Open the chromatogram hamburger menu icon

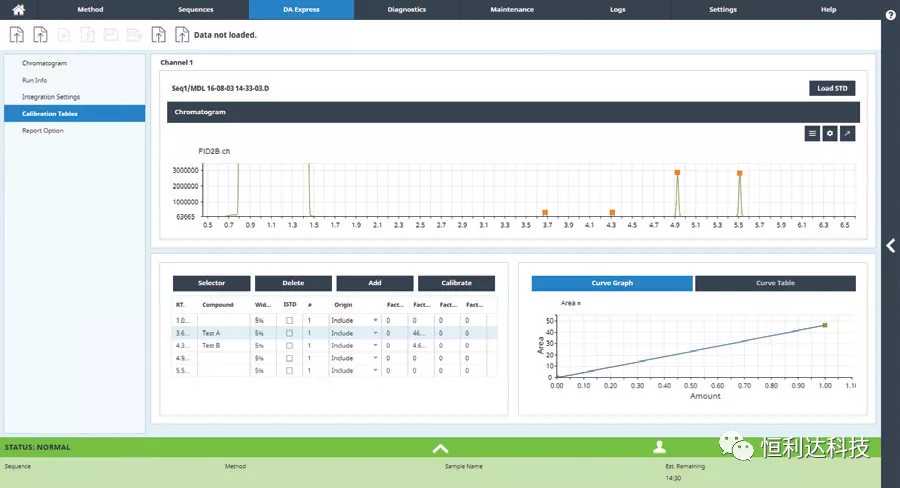click(812, 133)
